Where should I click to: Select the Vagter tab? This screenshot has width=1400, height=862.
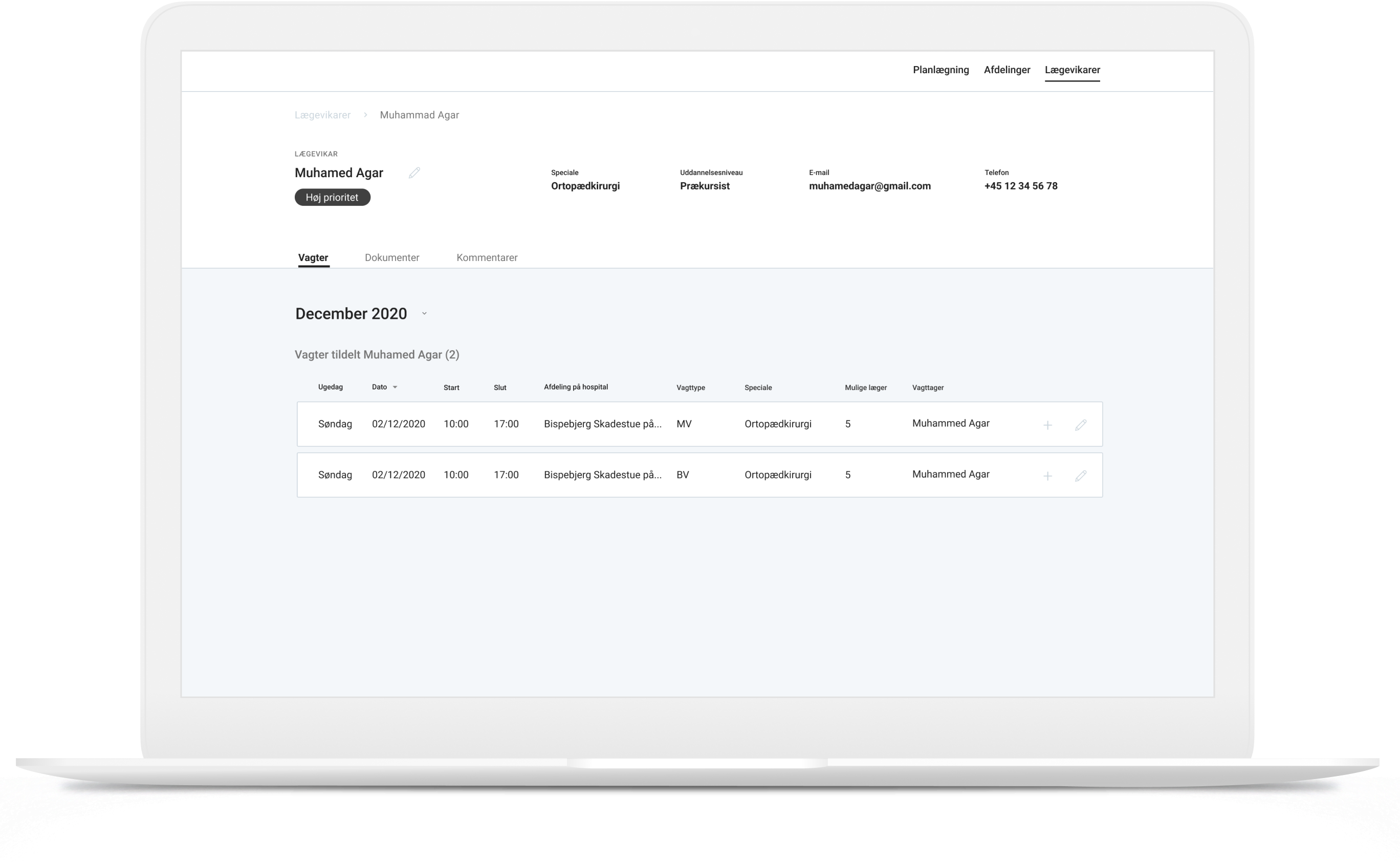pos(313,257)
